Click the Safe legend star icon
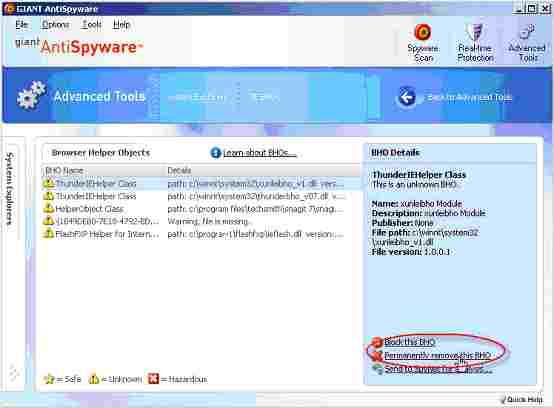The width and height of the screenshot is (554, 408). [x=49, y=379]
